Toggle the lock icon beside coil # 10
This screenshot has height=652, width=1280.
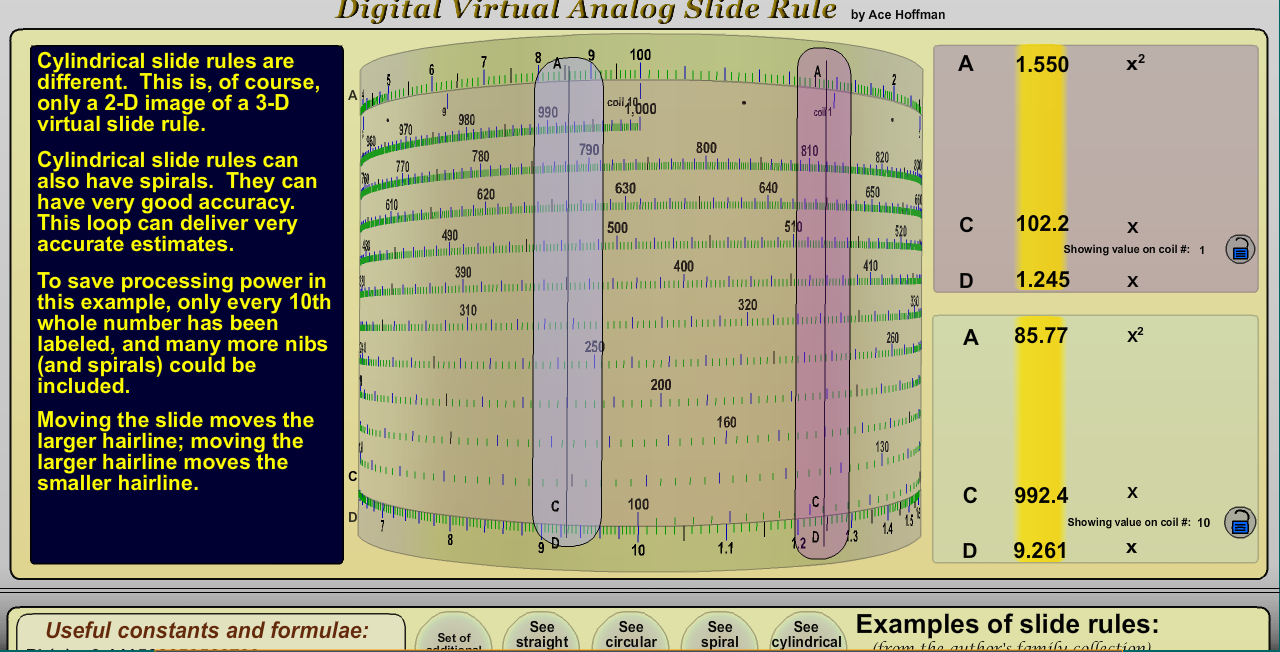(1240, 522)
